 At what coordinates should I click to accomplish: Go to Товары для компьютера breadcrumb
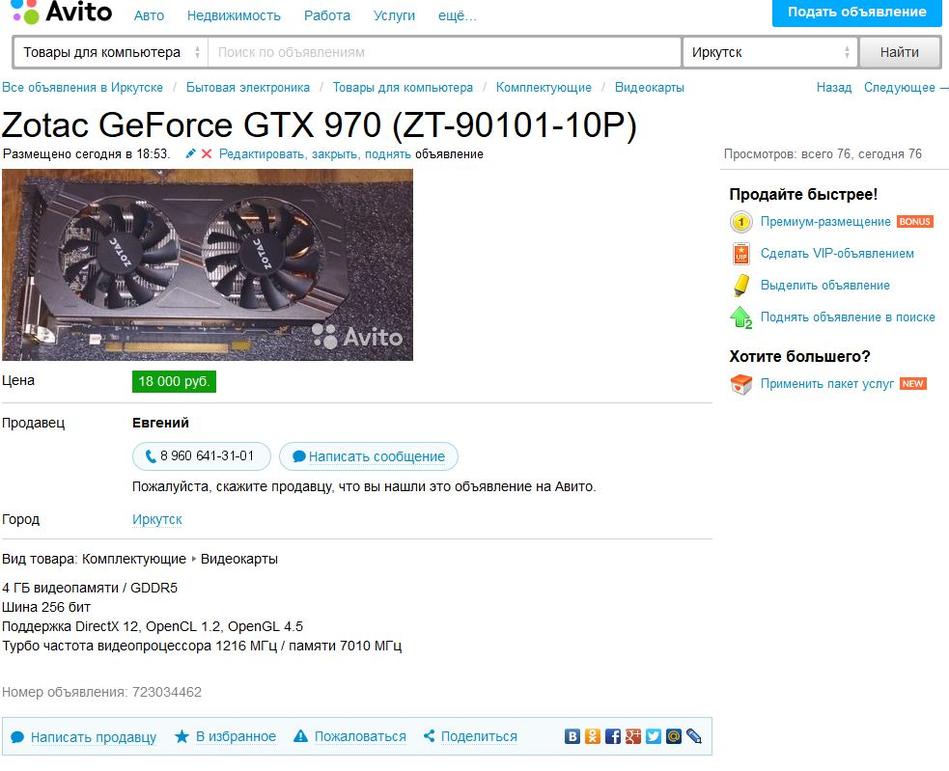point(402,88)
